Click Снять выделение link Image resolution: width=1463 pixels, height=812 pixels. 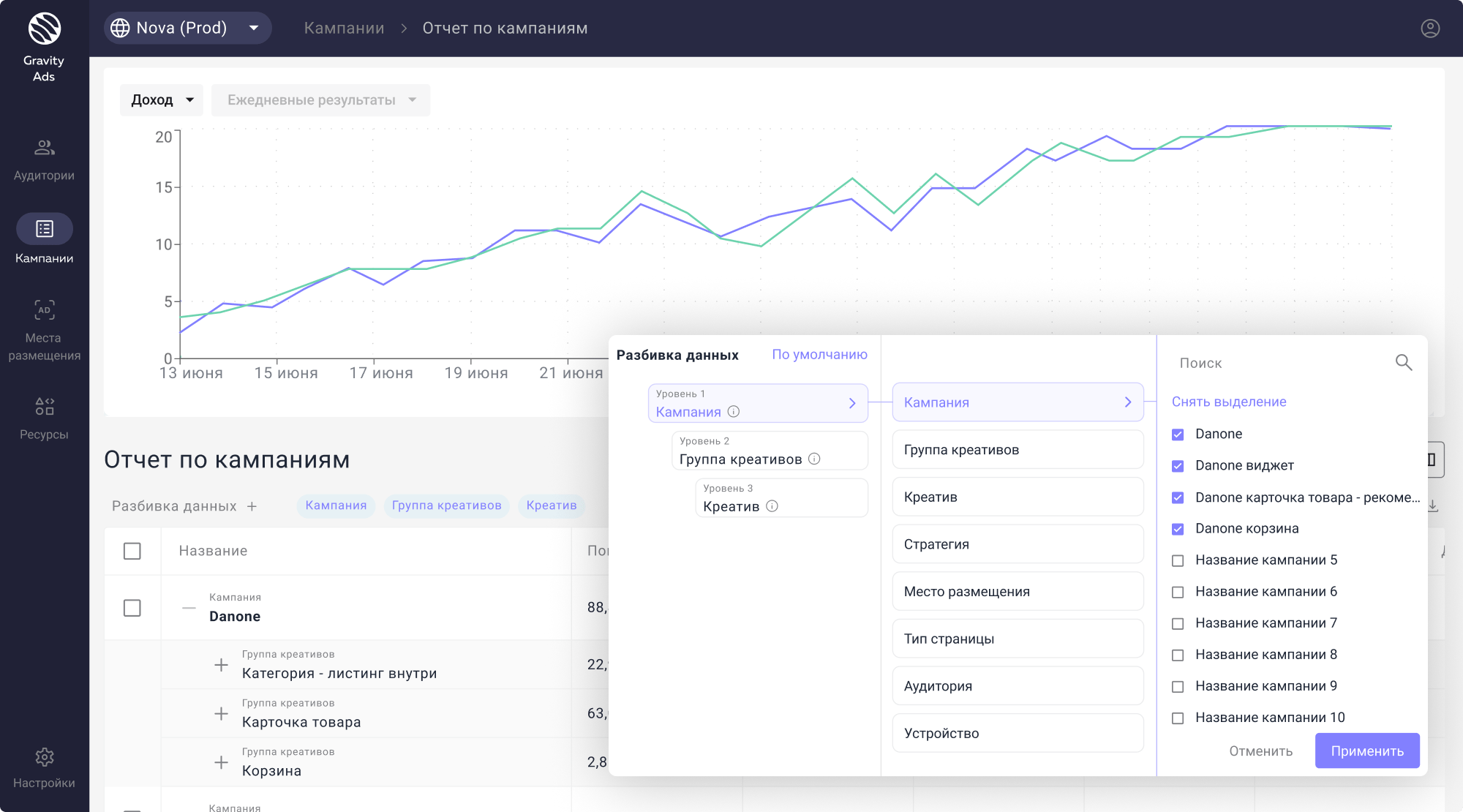pos(1228,402)
